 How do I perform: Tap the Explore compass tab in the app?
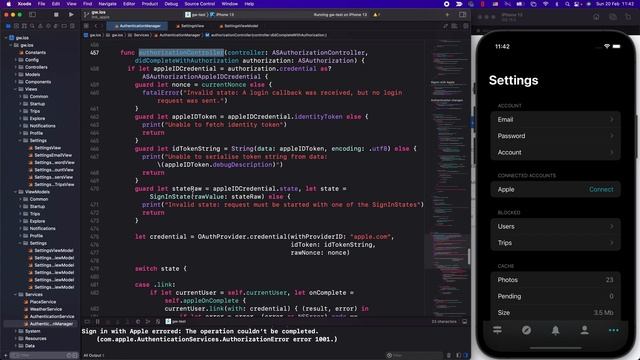click(527, 330)
